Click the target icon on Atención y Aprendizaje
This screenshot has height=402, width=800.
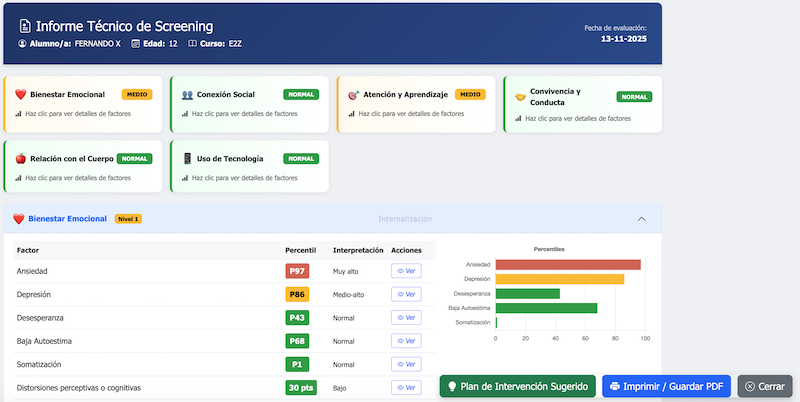click(353, 94)
